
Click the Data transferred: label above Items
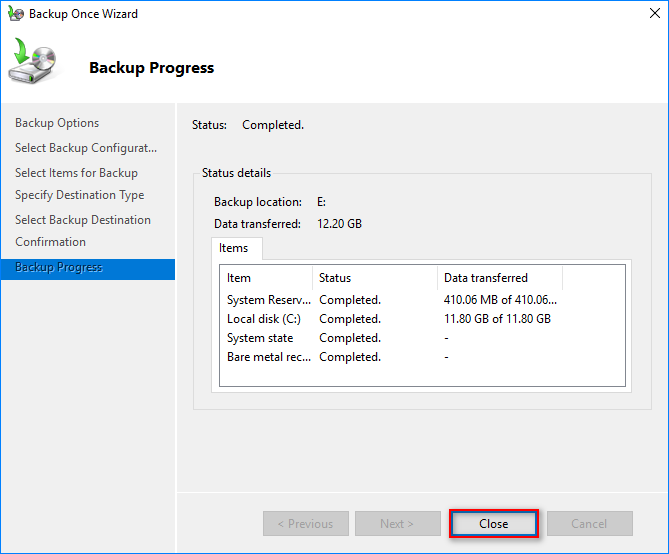[257, 224]
